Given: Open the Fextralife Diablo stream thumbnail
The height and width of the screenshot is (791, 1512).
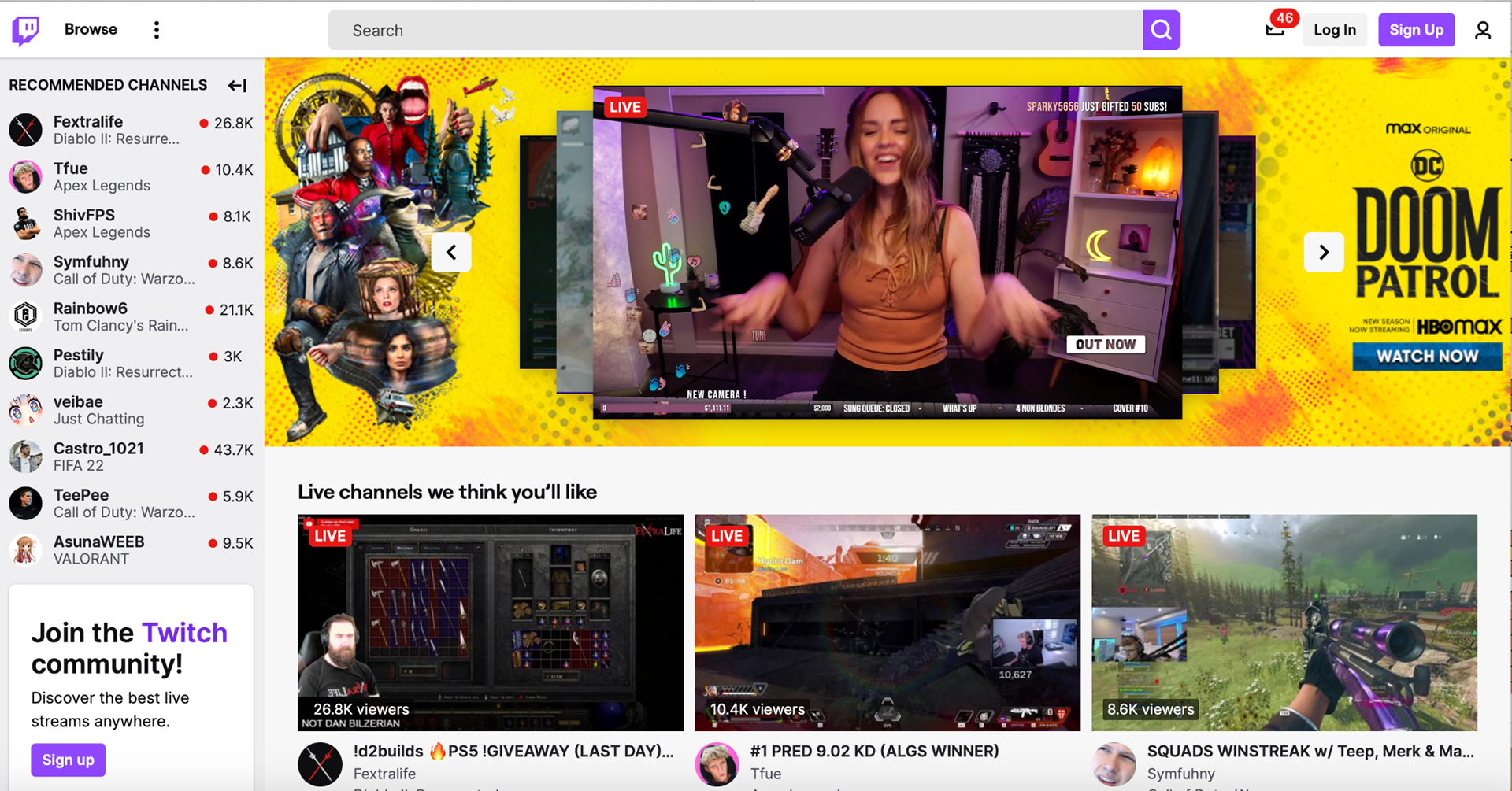Looking at the screenshot, I should pos(491,623).
